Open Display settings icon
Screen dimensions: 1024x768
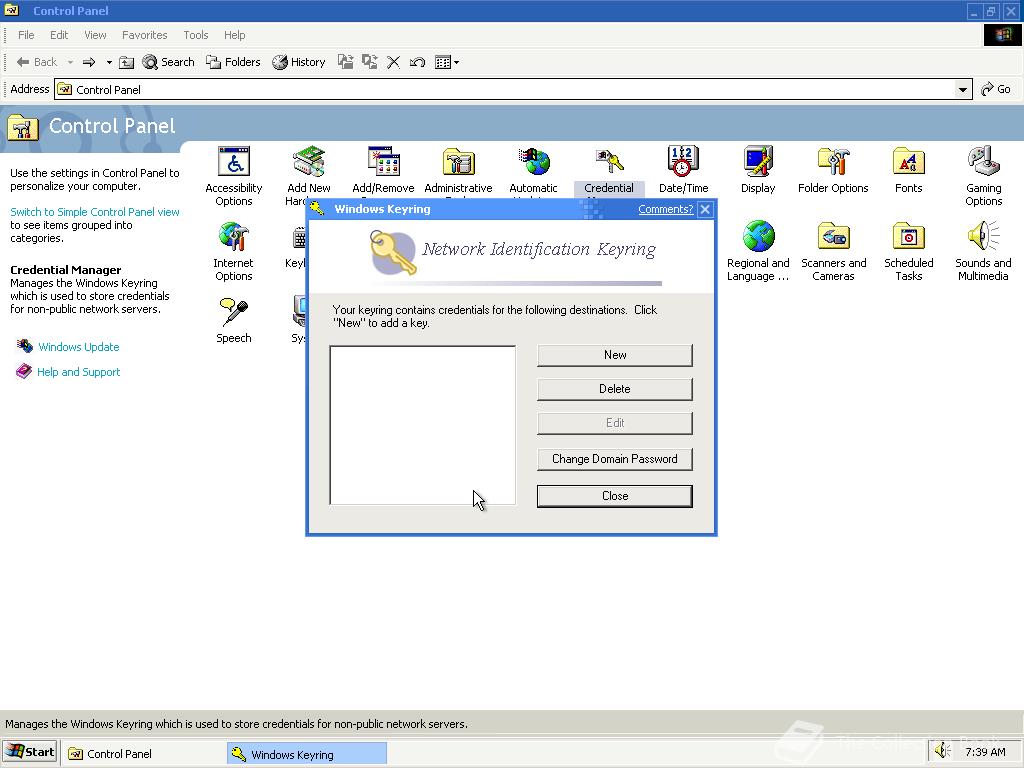[758, 162]
